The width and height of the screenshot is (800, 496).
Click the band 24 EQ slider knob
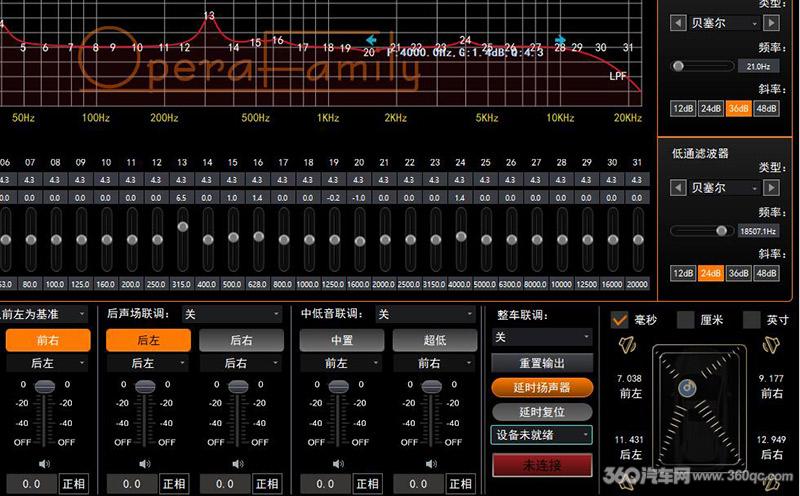pos(461,237)
